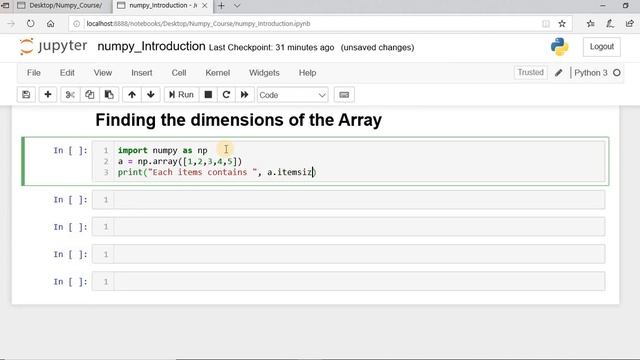
Task: Save notebook with the floppy disk icon
Action: coord(26,95)
